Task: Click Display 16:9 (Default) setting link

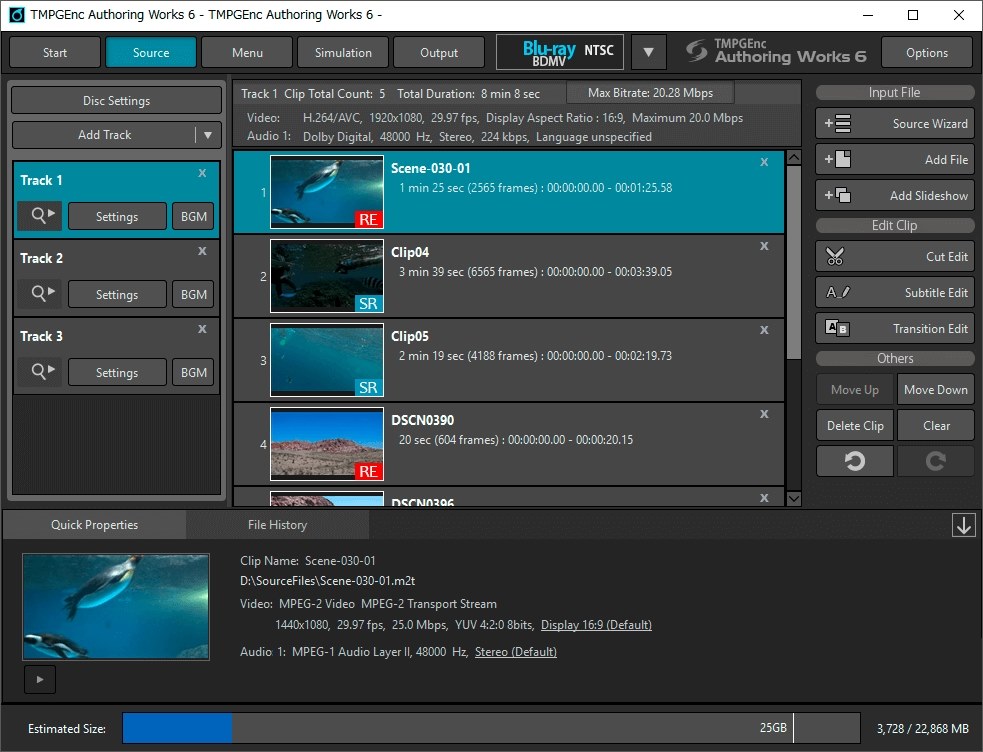Action: 596,625
